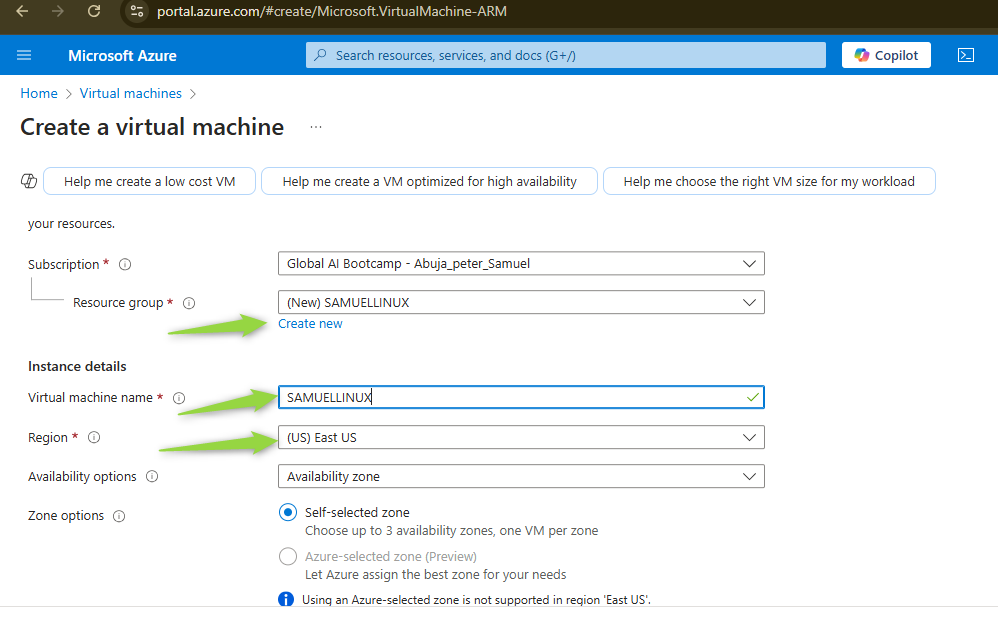Click Help me create a low cost VM

click(x=150, y=181)
